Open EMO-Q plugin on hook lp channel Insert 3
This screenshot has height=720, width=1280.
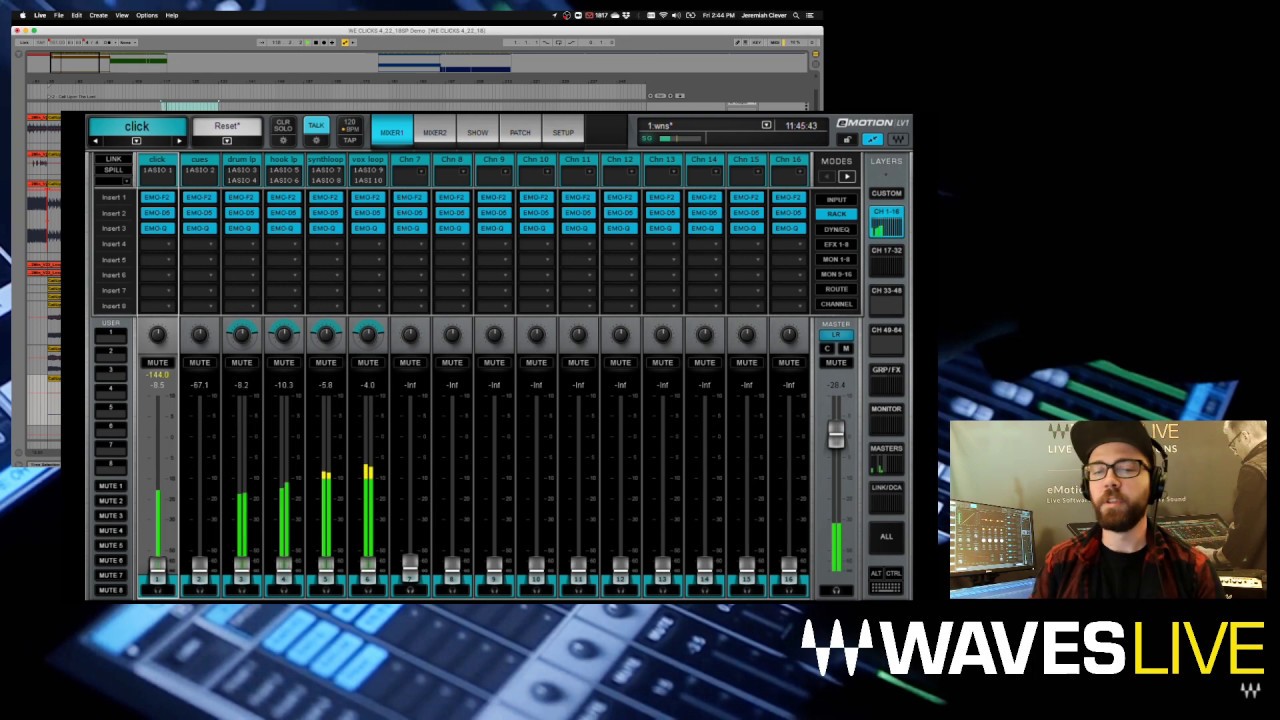pos(283,229)
